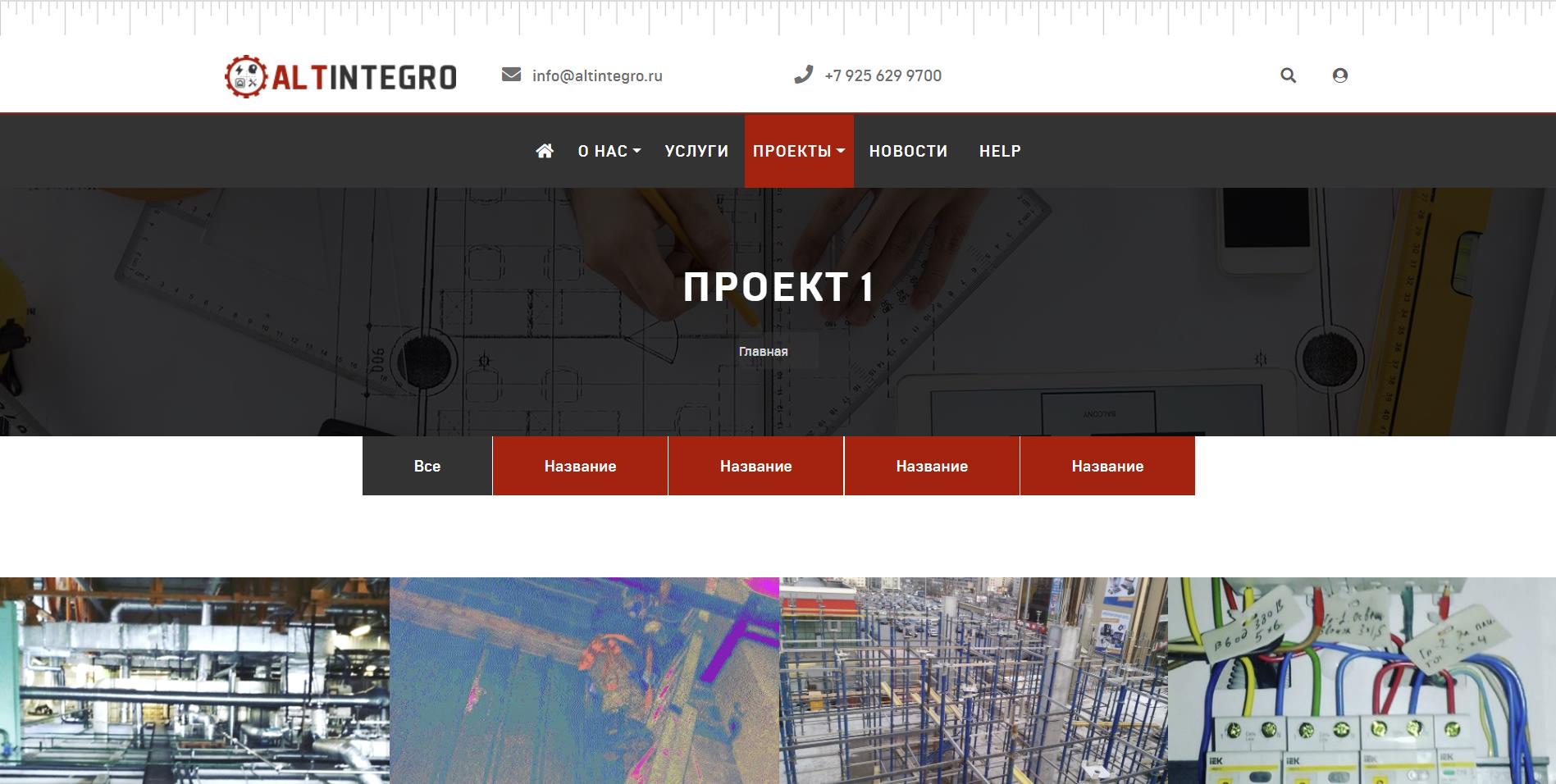Select the third Название filter tab

(932, 466)
